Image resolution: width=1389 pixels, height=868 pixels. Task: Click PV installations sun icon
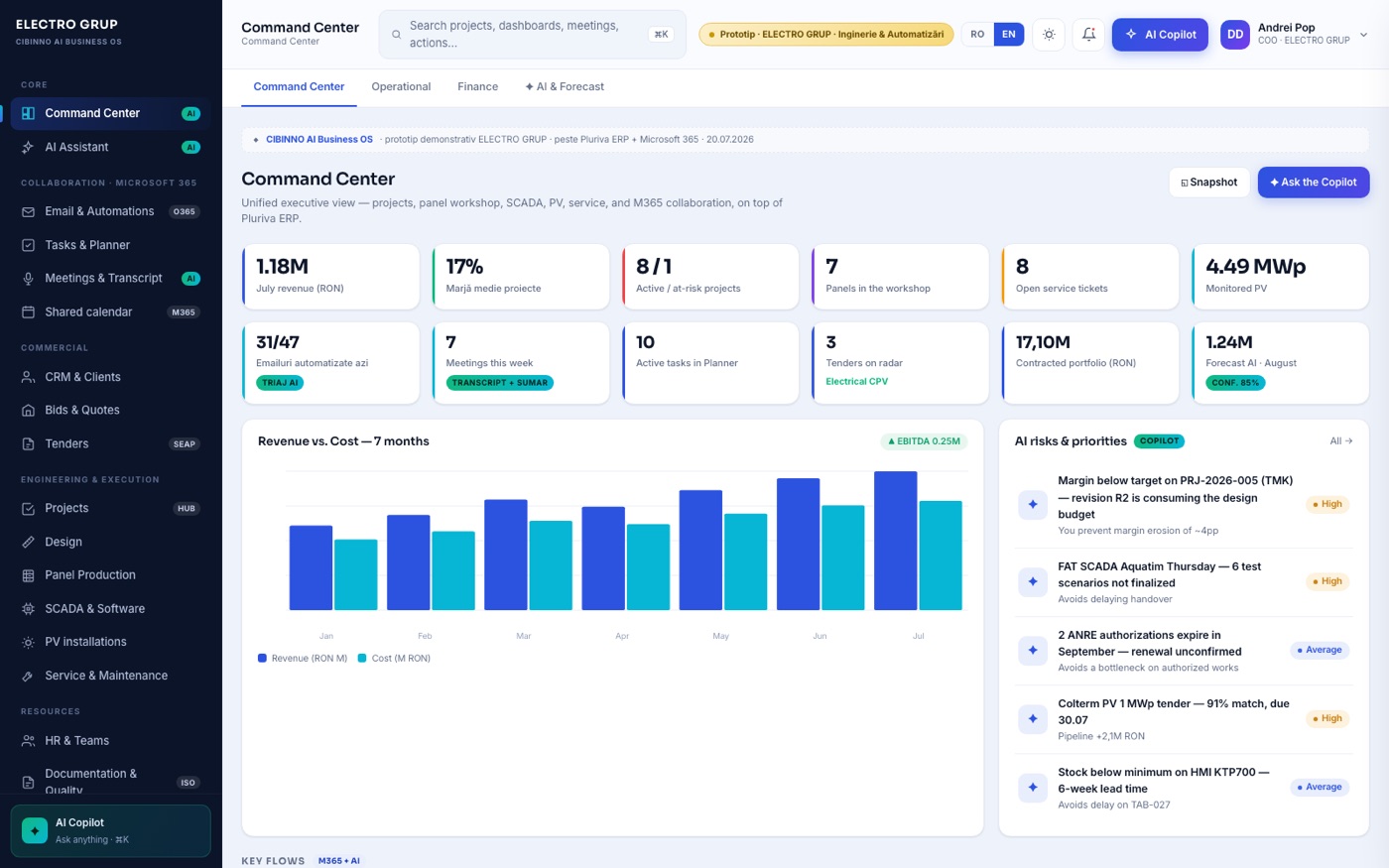pos(29,642)
